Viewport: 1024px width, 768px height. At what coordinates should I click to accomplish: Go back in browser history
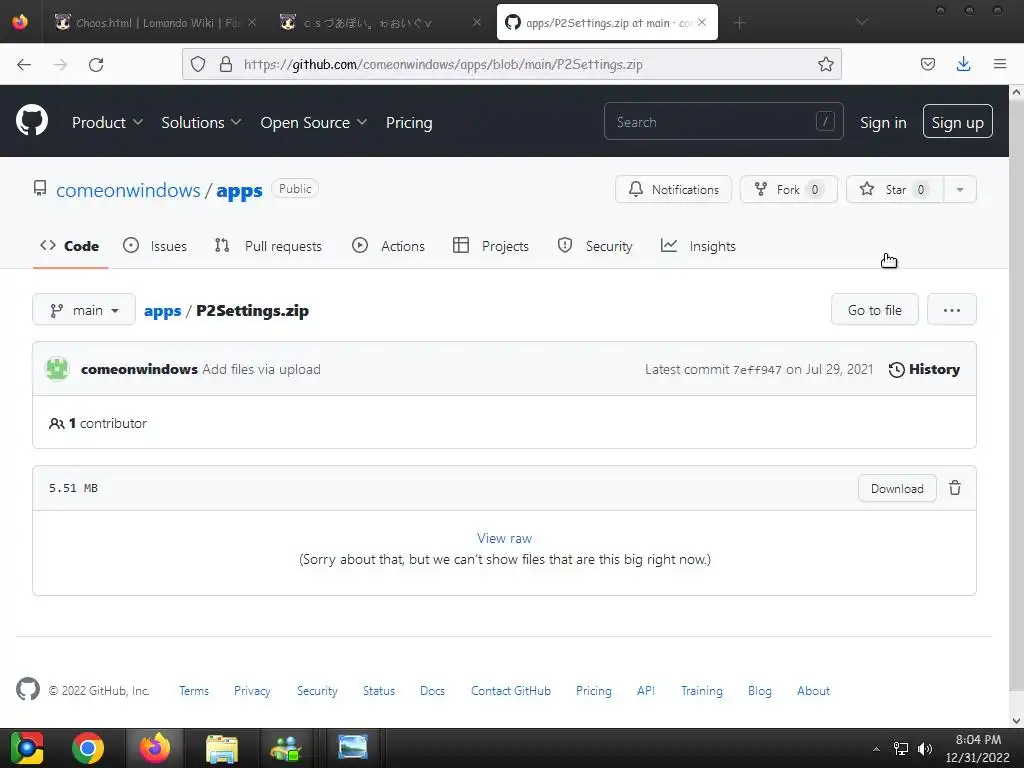24,64
